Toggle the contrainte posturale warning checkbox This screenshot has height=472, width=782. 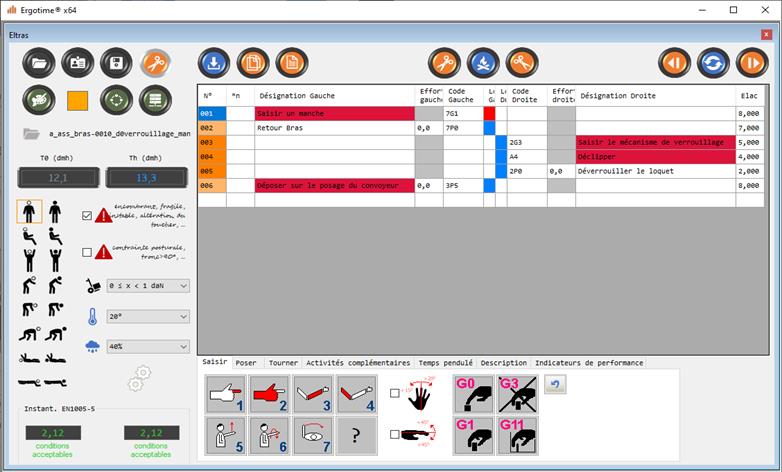click(87, 252)
